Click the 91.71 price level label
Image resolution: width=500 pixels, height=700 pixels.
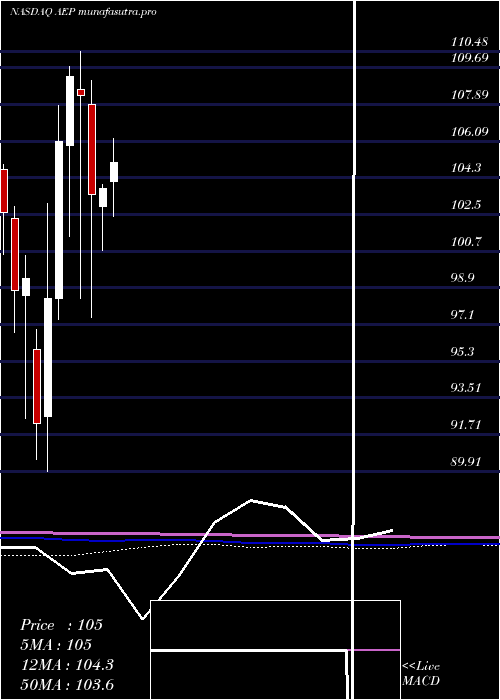tap(466, 425)
